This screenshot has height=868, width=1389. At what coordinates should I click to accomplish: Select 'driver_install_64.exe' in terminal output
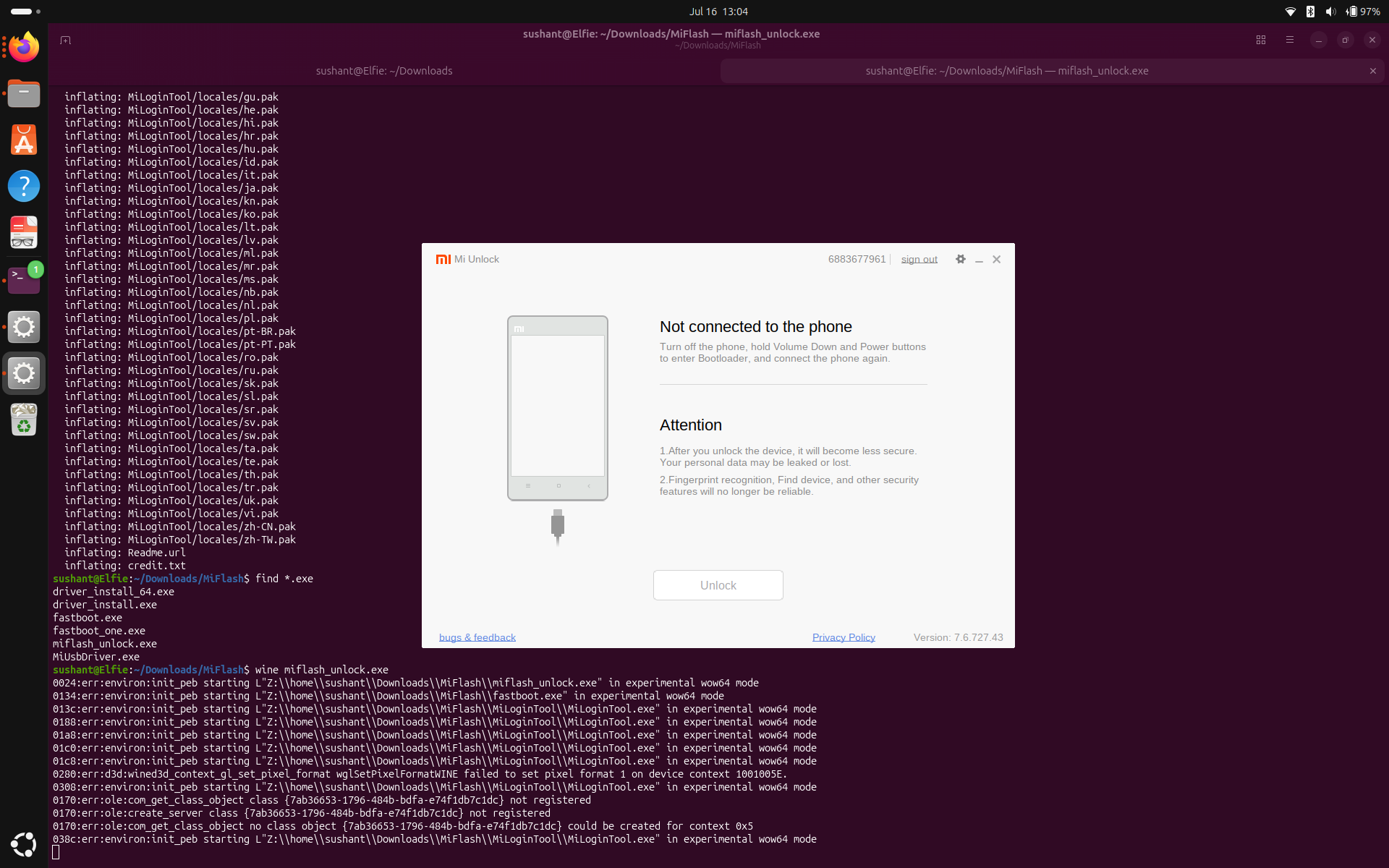coord(113,592)
